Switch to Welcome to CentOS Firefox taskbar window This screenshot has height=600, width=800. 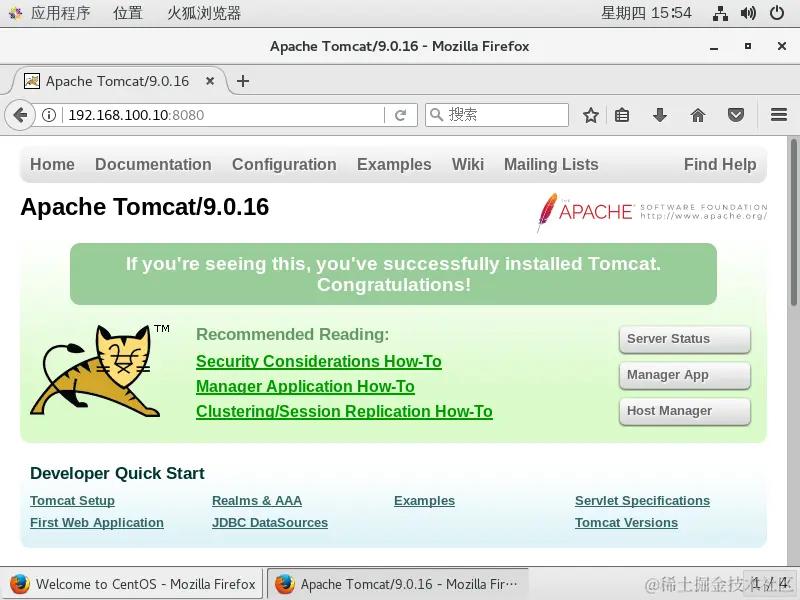click(x=132, y=584)
